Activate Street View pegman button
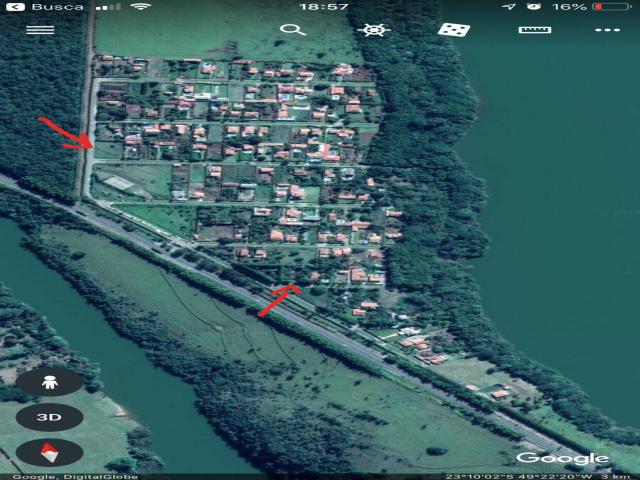This screenshot has width=640, height=480. (x=49, y=381)
